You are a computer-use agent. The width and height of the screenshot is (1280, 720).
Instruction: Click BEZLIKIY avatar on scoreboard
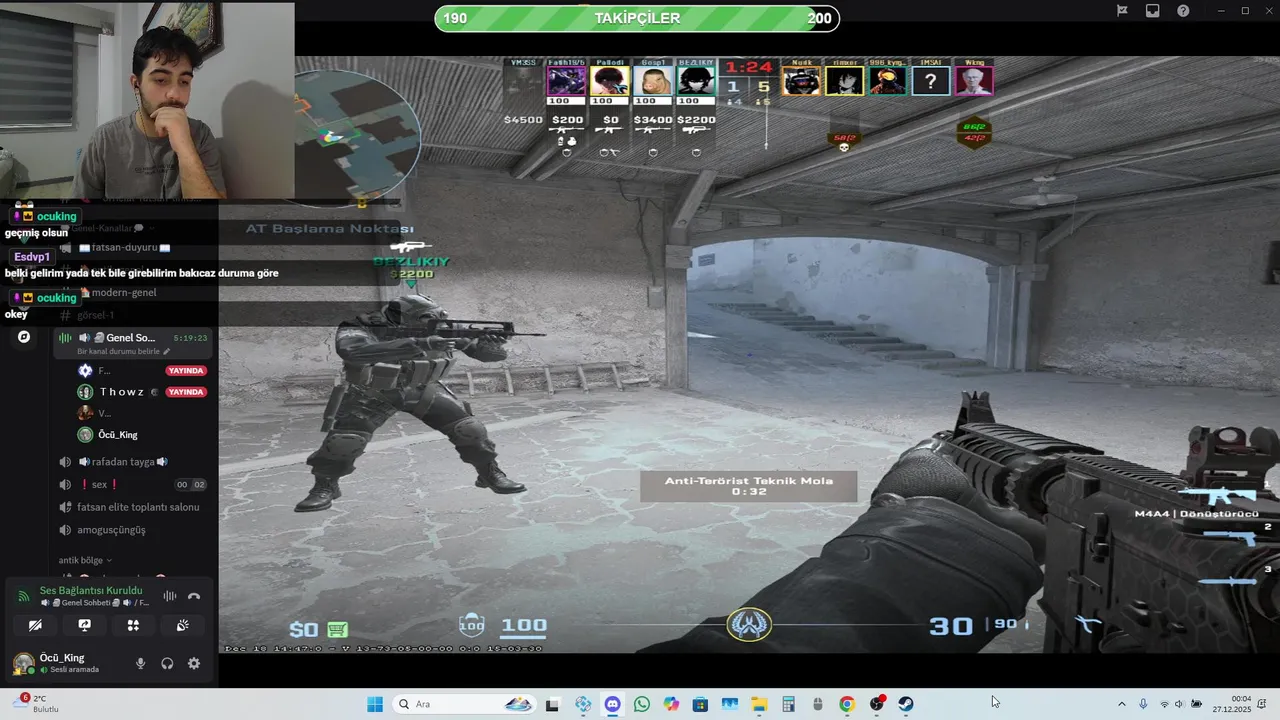(696, 80)
